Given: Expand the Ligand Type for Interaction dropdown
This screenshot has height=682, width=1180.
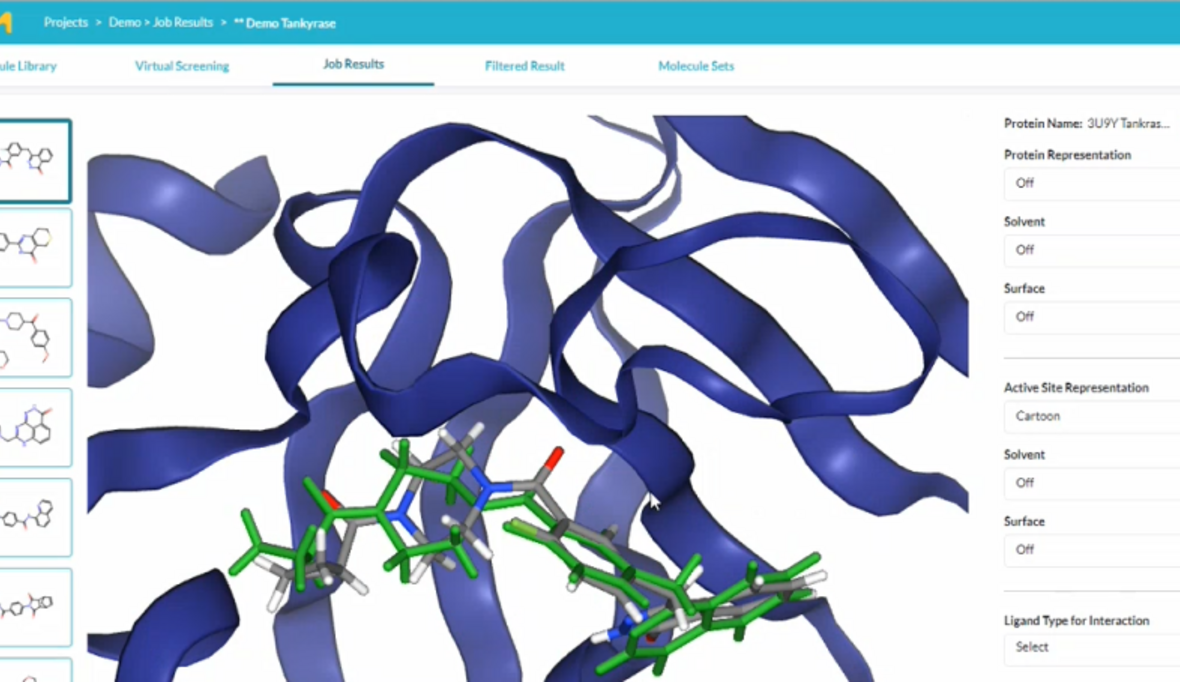Looking at the screenshot, I should 1092,647.
